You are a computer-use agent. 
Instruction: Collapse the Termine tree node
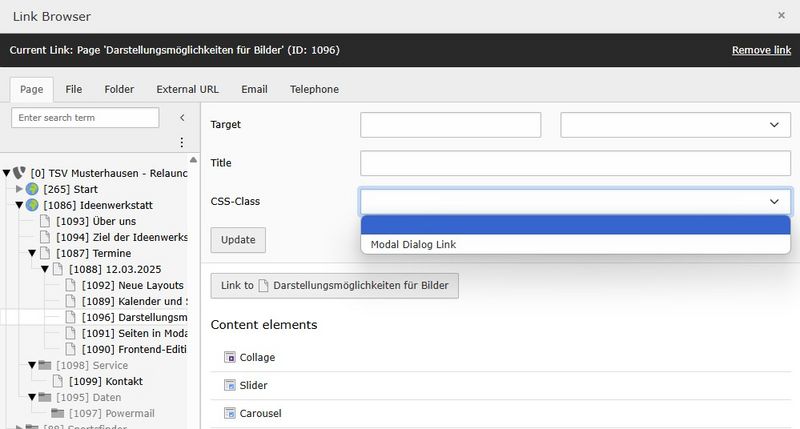32,253
